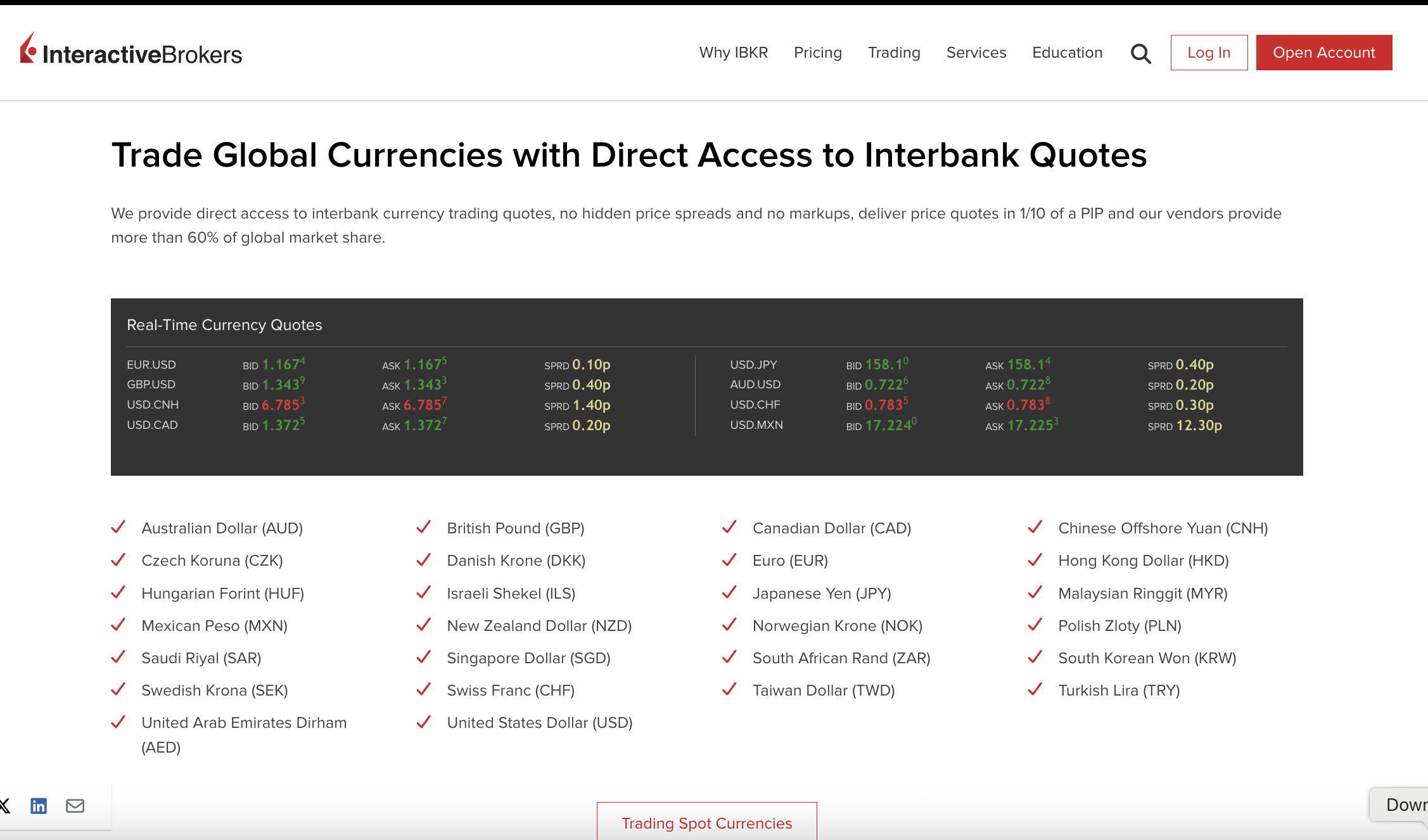1428x840 pixels.
Task: Click the USD.CNH pair label
Action: [153, 405]
